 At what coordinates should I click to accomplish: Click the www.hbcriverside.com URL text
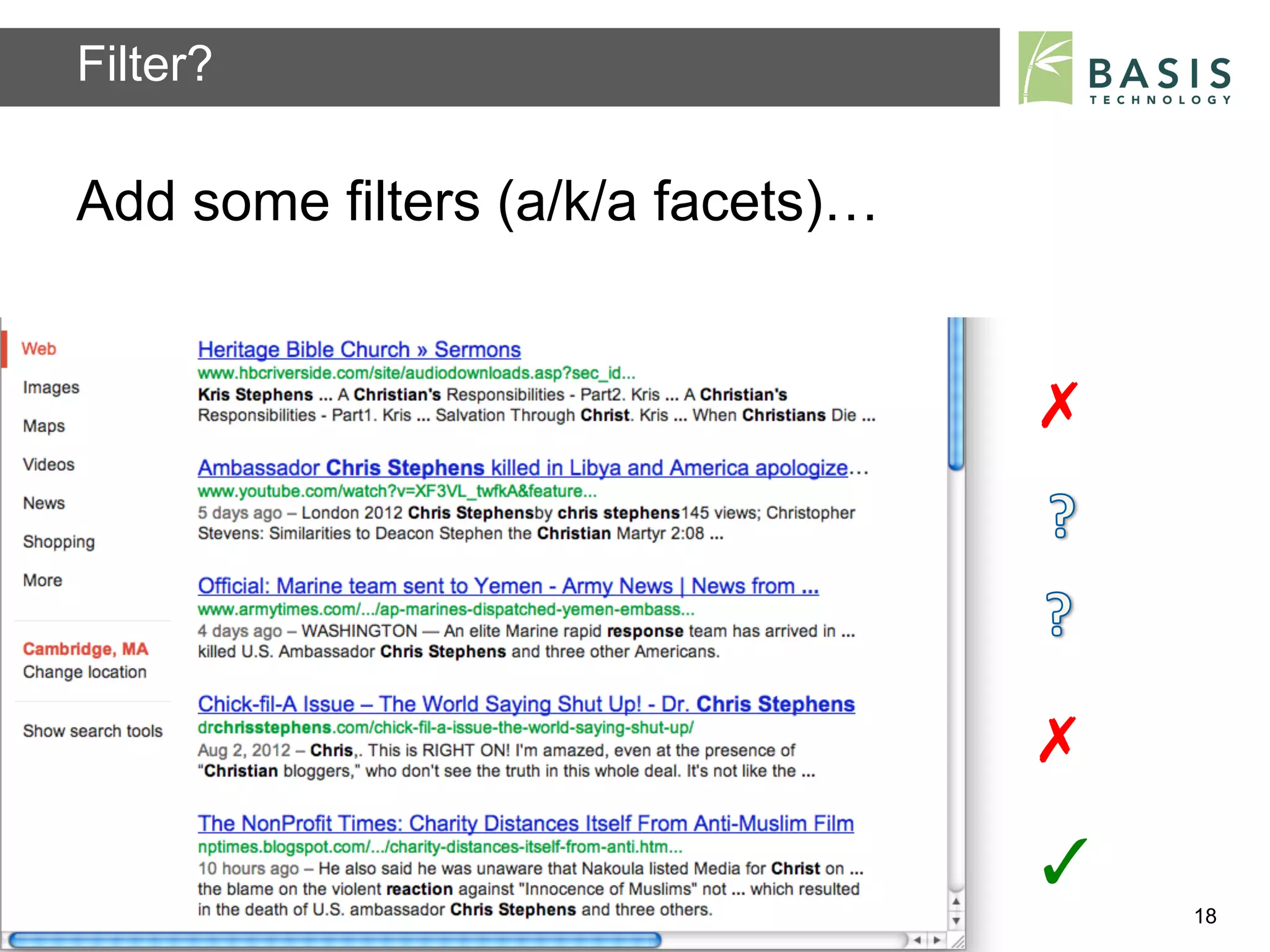coord(416,373)
